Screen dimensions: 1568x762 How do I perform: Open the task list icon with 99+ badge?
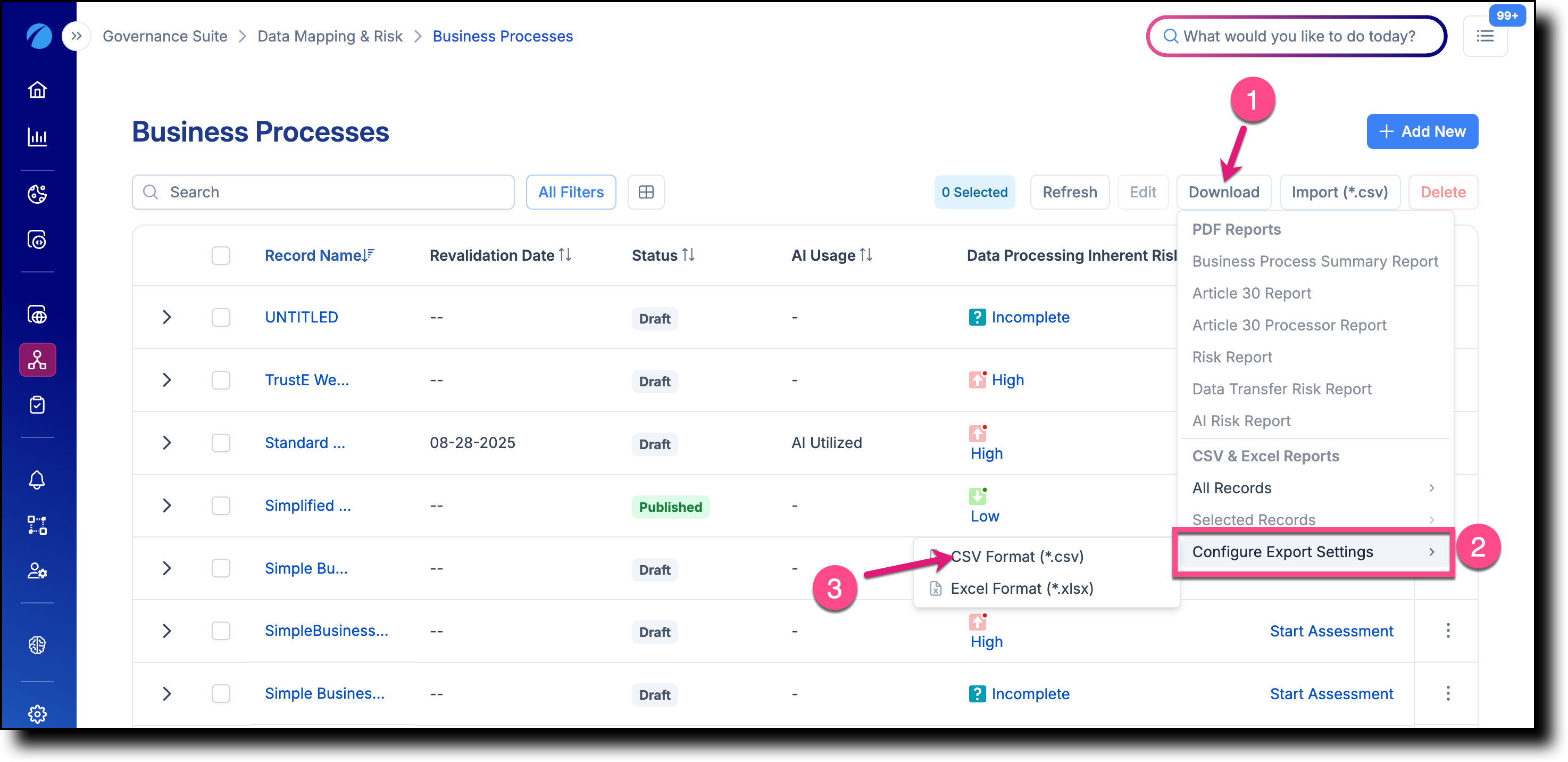point(1484,37)
